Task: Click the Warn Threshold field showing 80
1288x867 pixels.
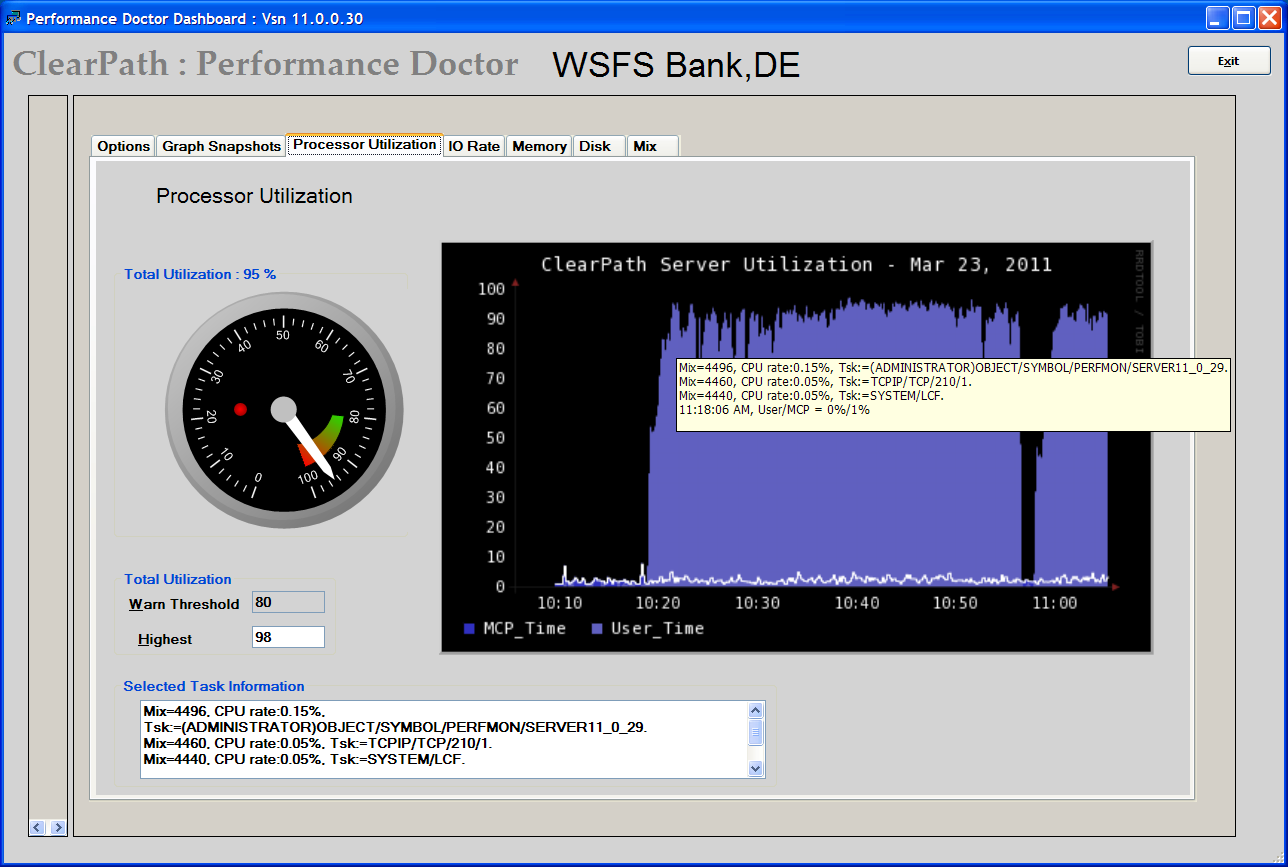Action: point(288,602)
